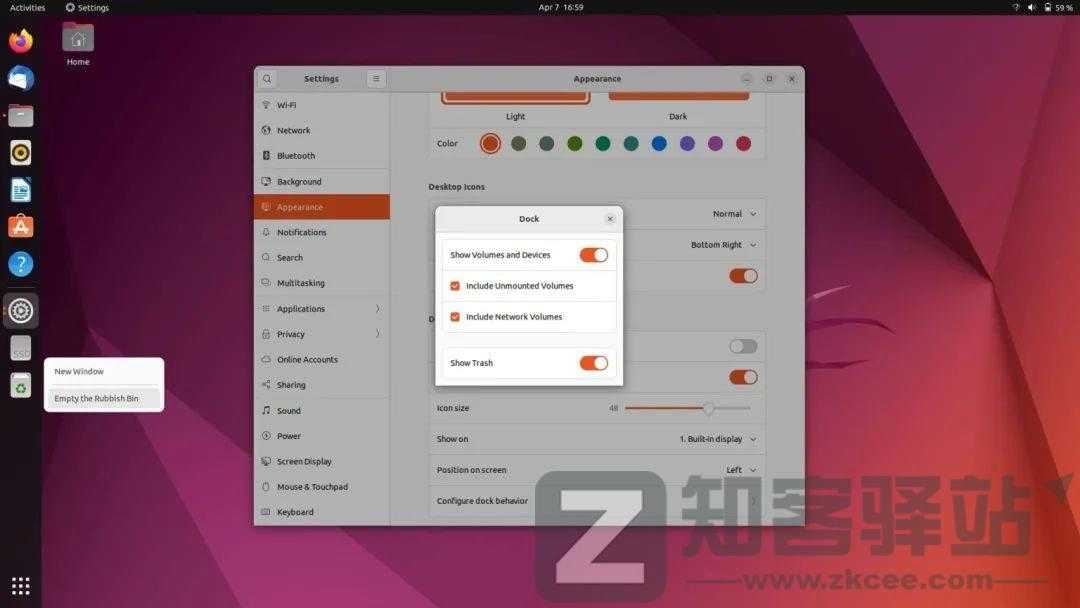1080x608 pixels.
Task: Choose Empty the Rubbish Bin from menu
Action: 96,398
